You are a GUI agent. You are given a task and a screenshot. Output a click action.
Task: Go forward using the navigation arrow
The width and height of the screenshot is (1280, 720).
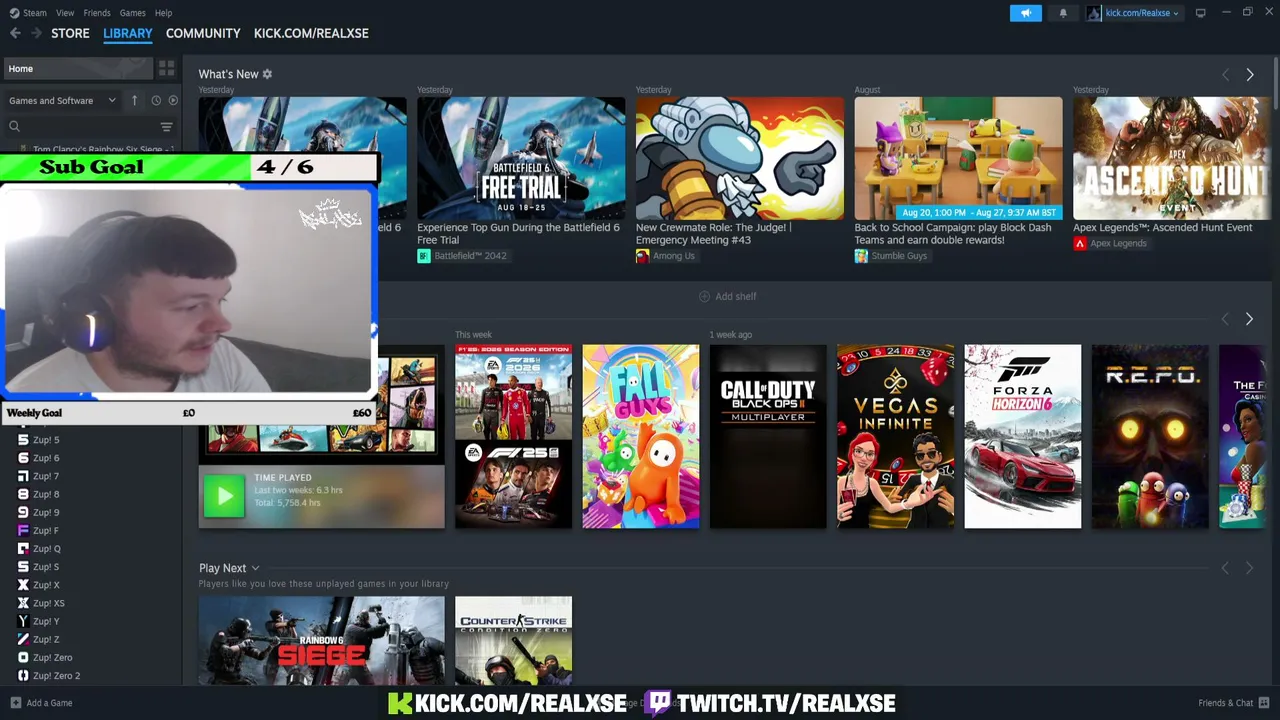click(36, 33)
